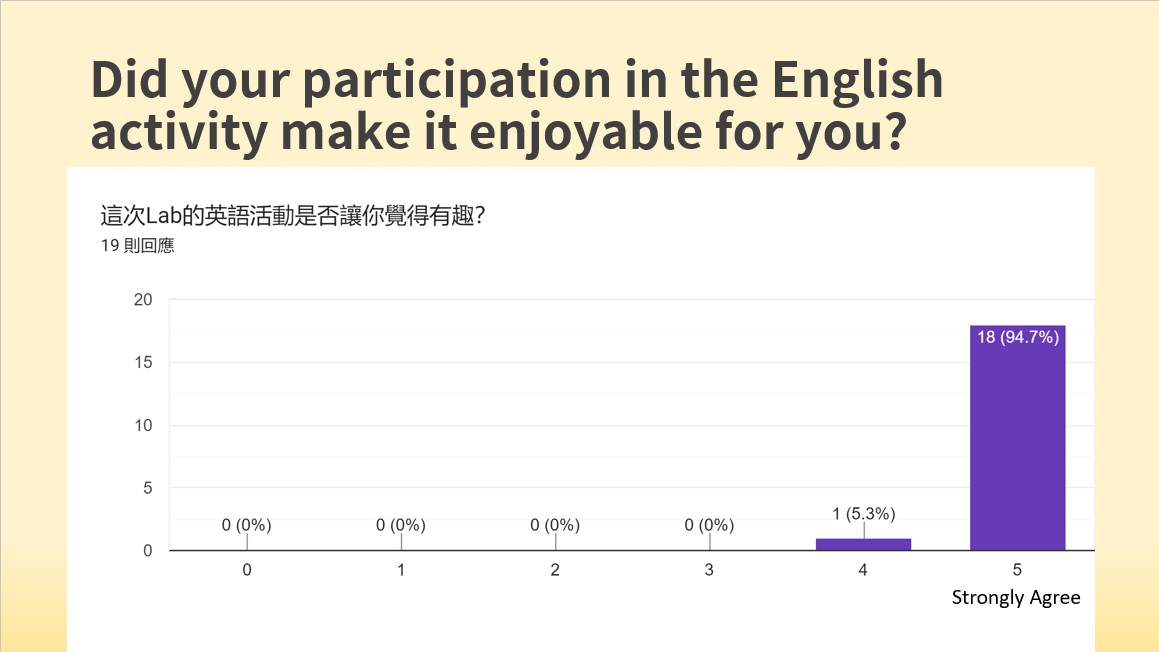This screenshot has height=652, width=1159.
Task: Click the x-axis label 2
Action: tap(555, 570)
